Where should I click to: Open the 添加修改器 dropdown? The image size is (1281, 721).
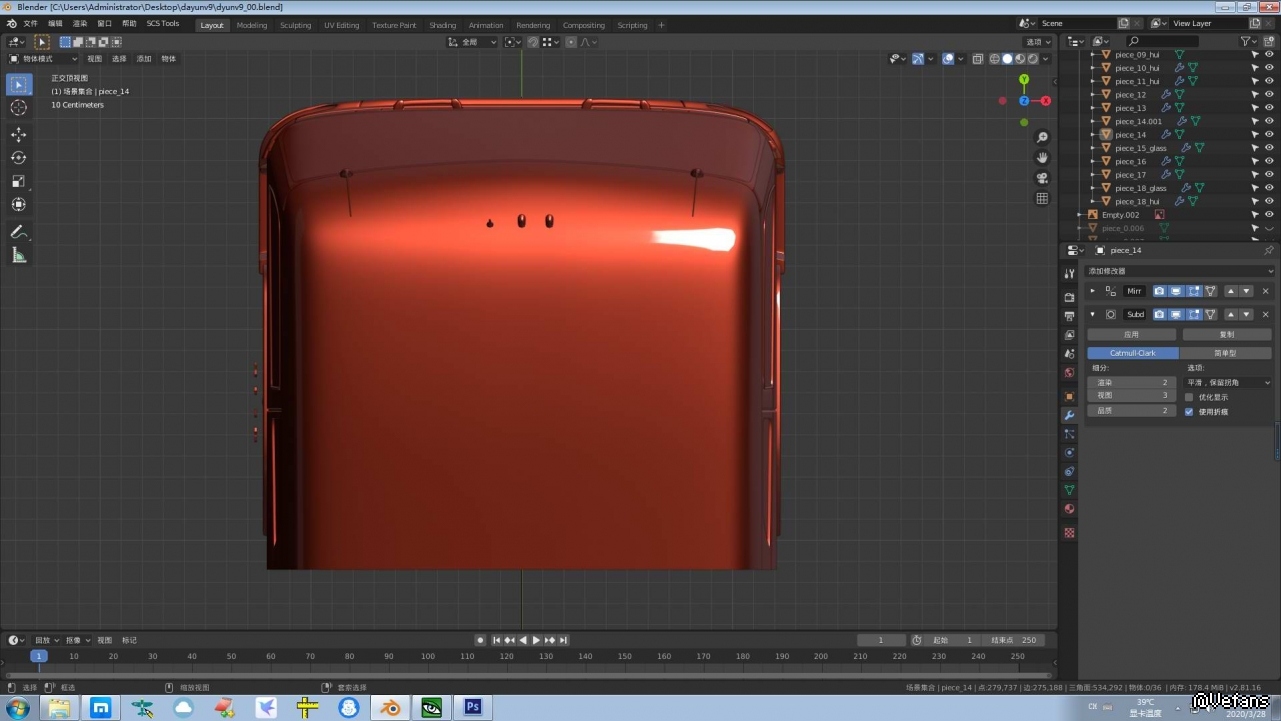point(1180,271)
